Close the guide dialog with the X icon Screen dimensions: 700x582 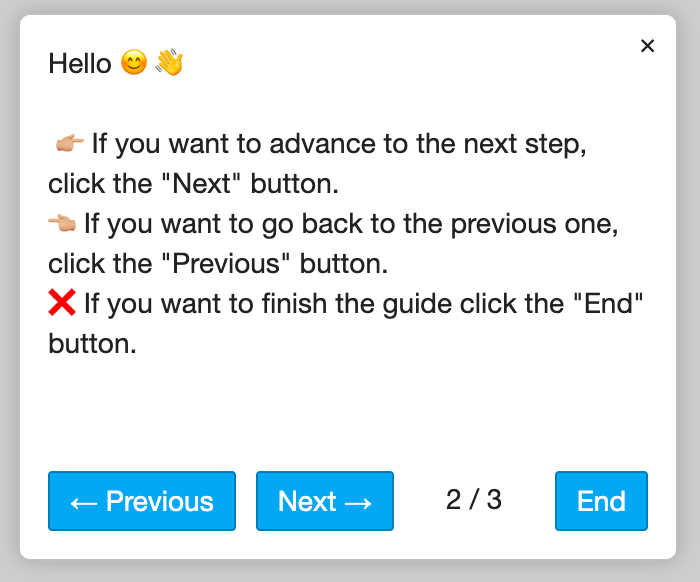pyautogui.click(x=647, y=46)
